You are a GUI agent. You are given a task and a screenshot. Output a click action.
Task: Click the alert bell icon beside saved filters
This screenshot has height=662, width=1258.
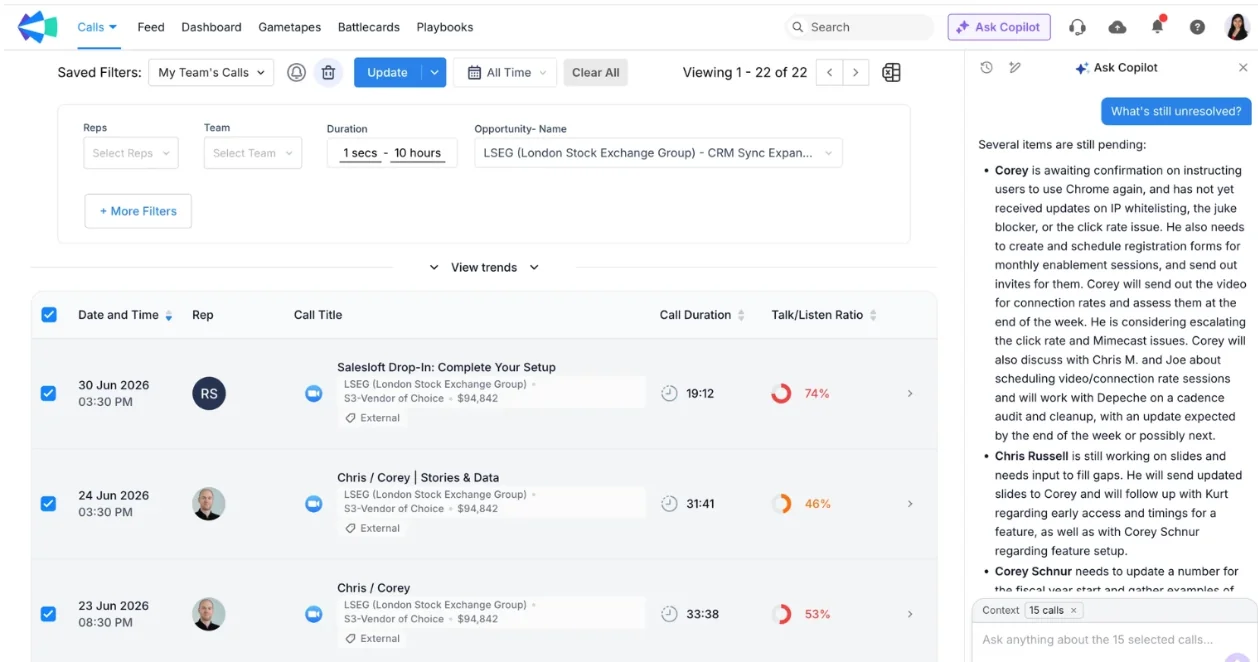point(296,72)
